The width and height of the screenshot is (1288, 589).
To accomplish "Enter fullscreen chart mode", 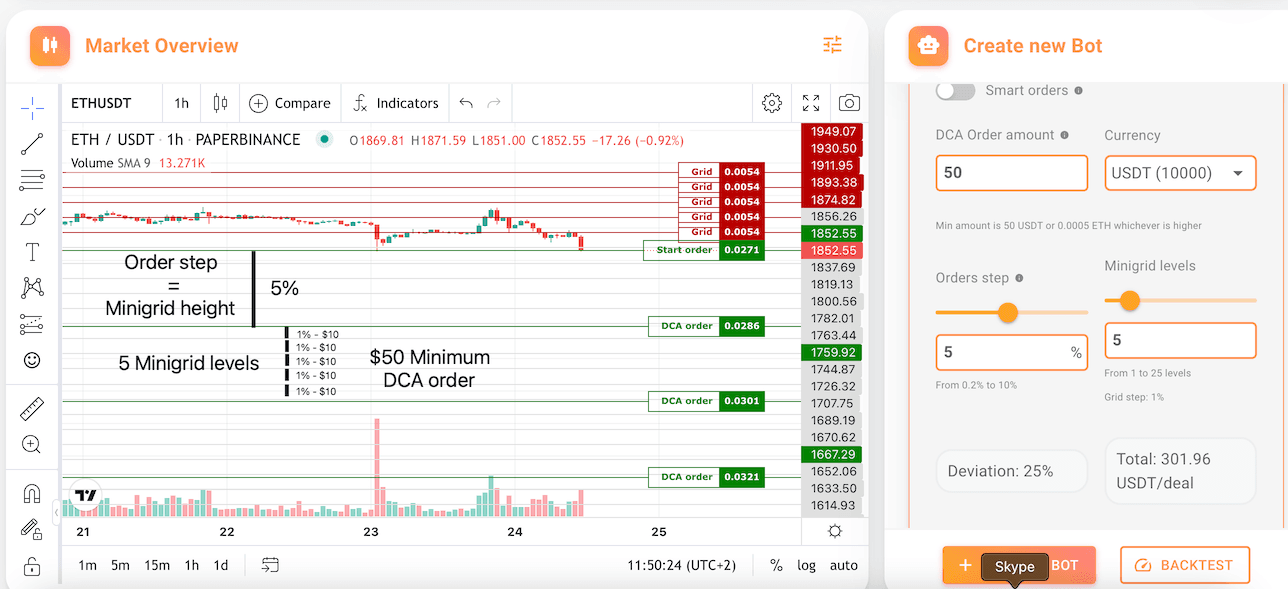I will click(811, 103).
